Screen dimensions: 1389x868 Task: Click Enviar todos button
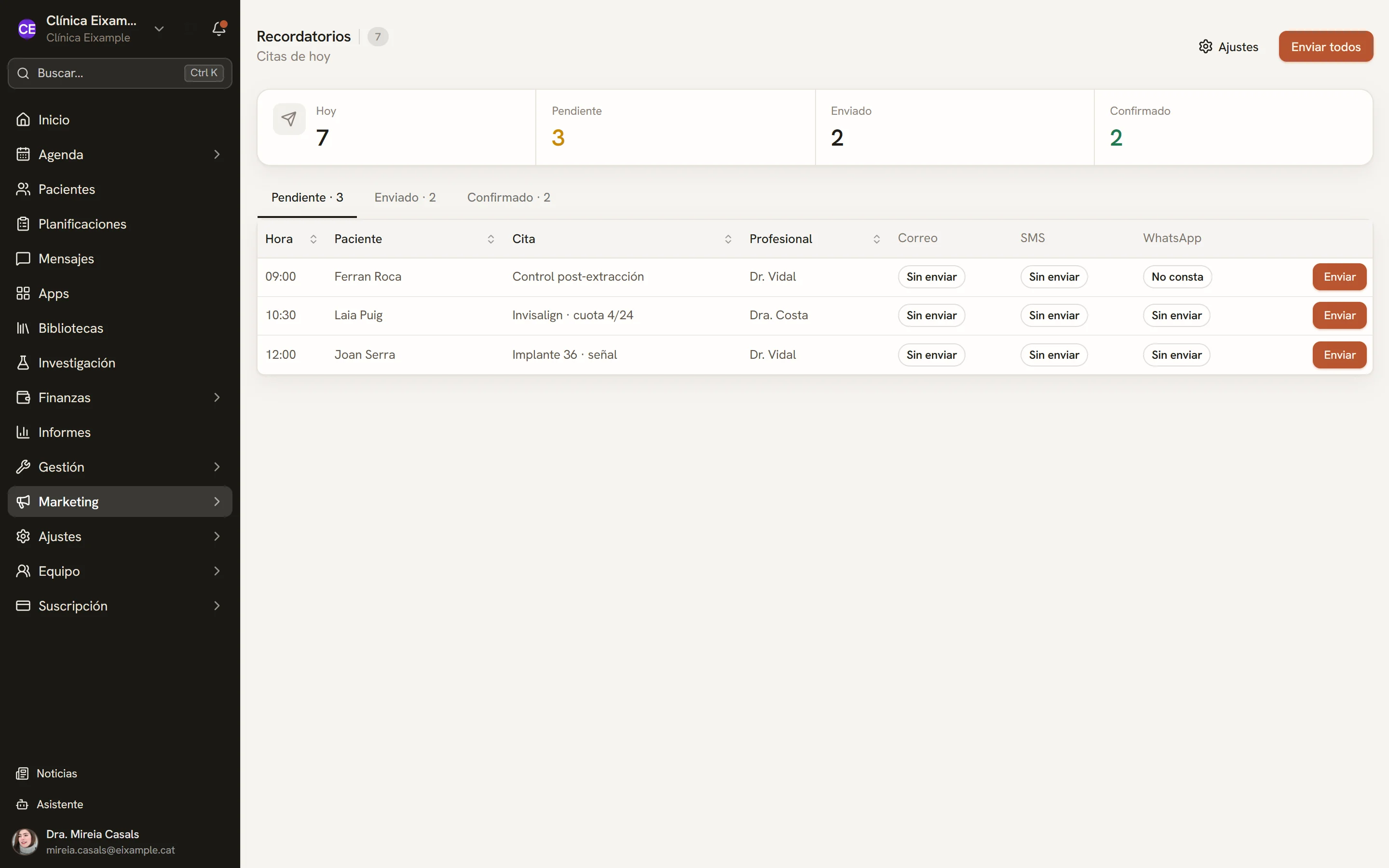[x=1326, y=46]
